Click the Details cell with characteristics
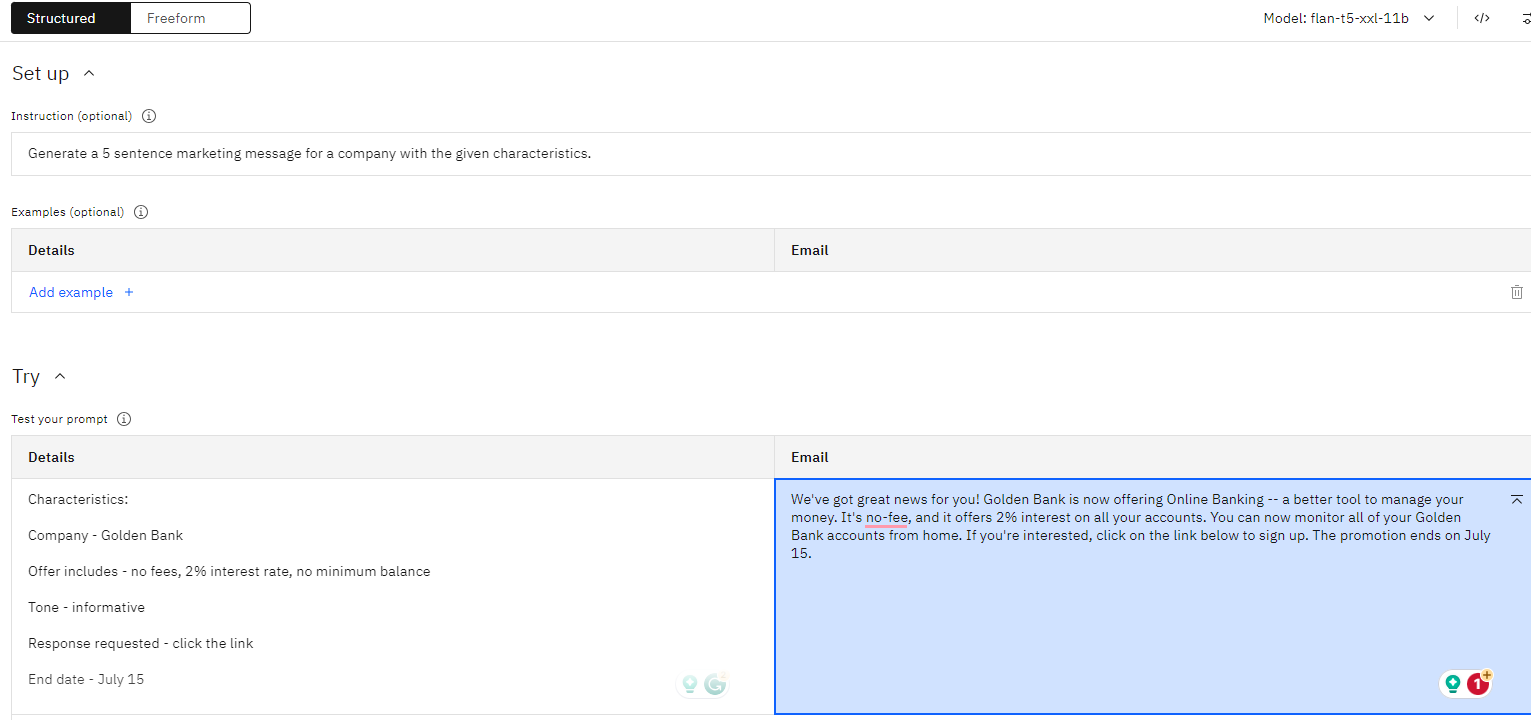 [x=393, y=596]
